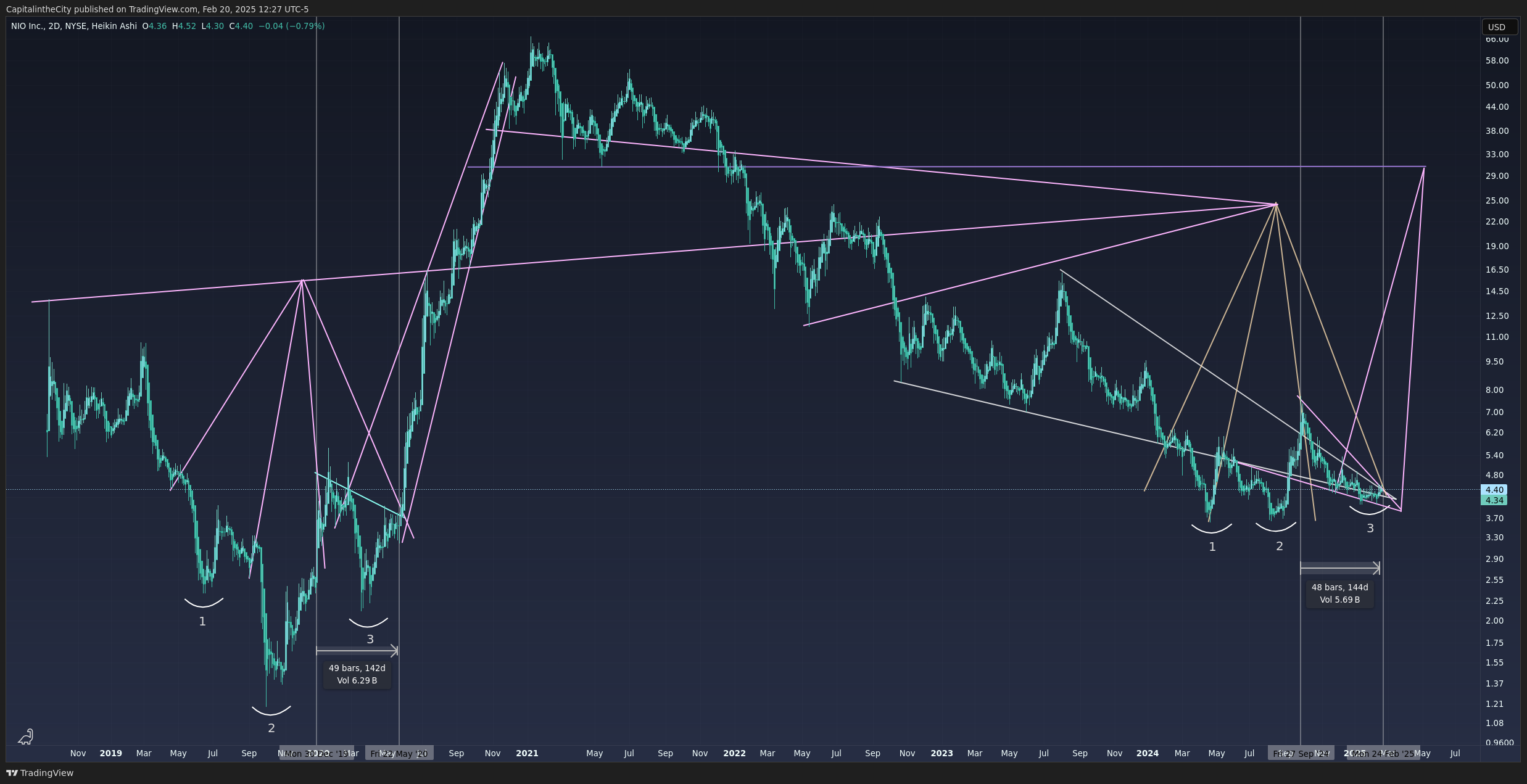
Task: Click the 'Mon 24 Feb '25' date marker
Action: click(1383, 753)
